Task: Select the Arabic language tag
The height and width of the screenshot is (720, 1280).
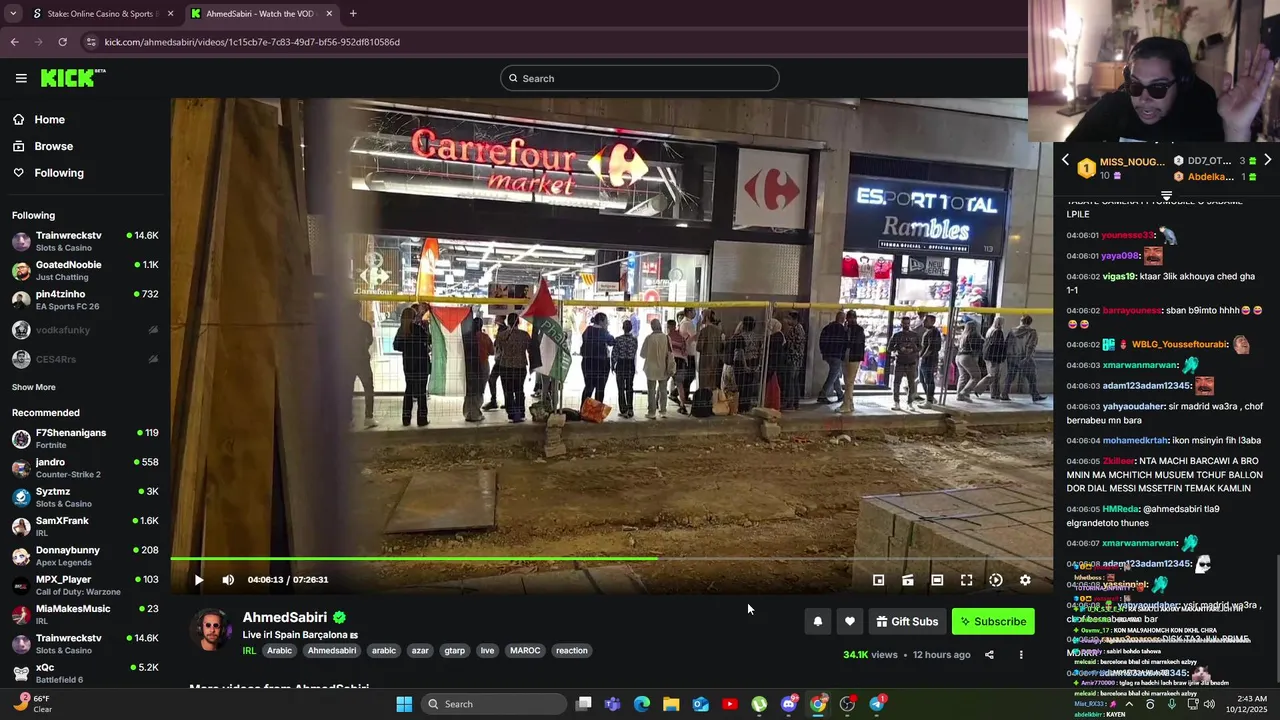Action: pyautogui.click(x=280, y=651)
